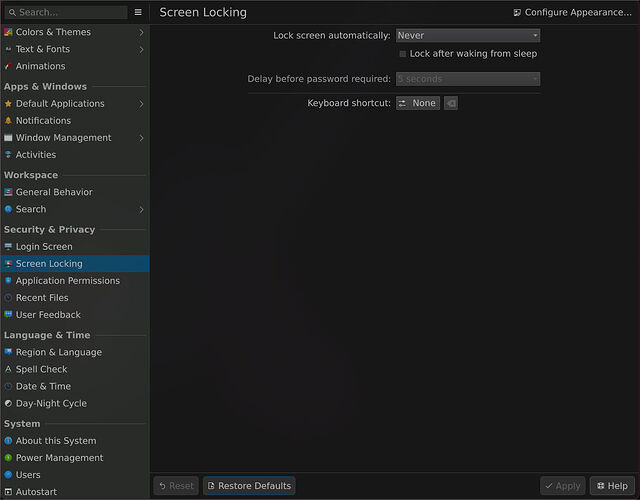The height and width of the screenshot is (500, 640).
Task: Click the Region & Language icon
Action: coord(8,352)
